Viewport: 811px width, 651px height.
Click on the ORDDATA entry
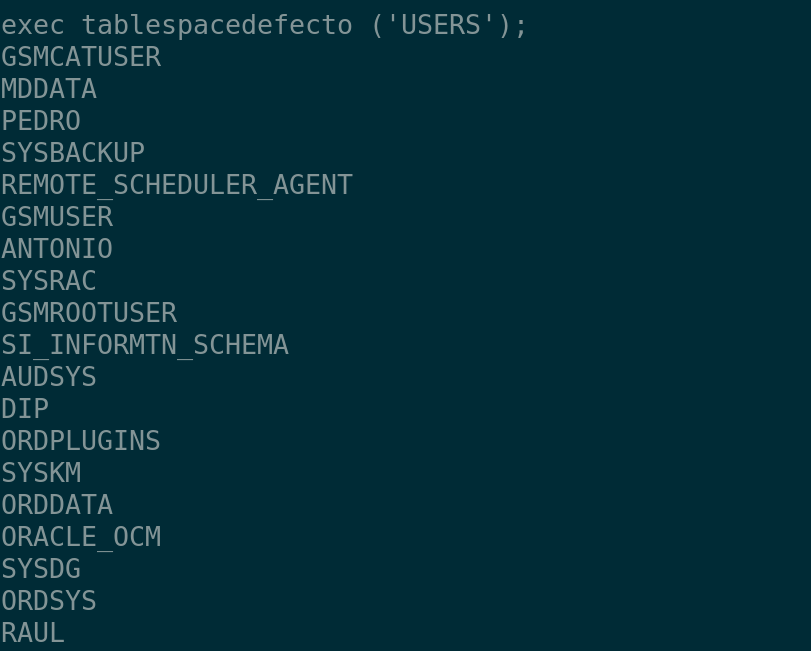(x=57, y=505)
